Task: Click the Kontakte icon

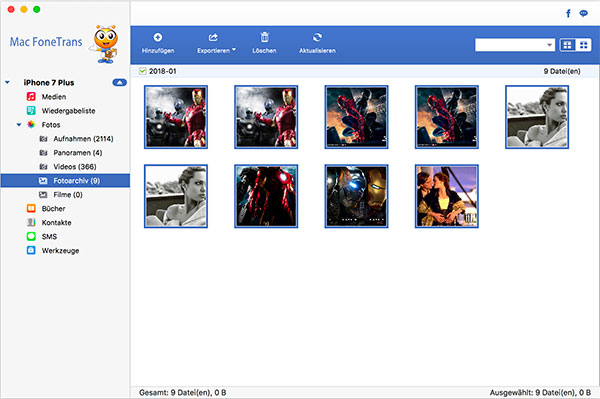Action: [x=31, y=222]
